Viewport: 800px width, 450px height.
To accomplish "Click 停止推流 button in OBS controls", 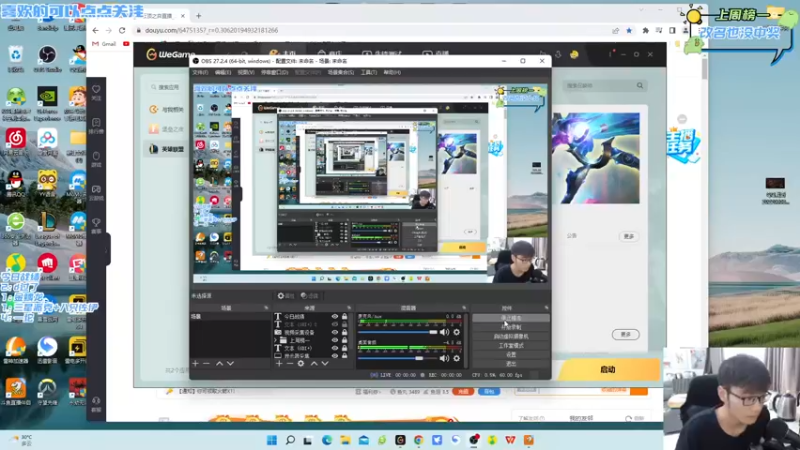I will (511, 318).
